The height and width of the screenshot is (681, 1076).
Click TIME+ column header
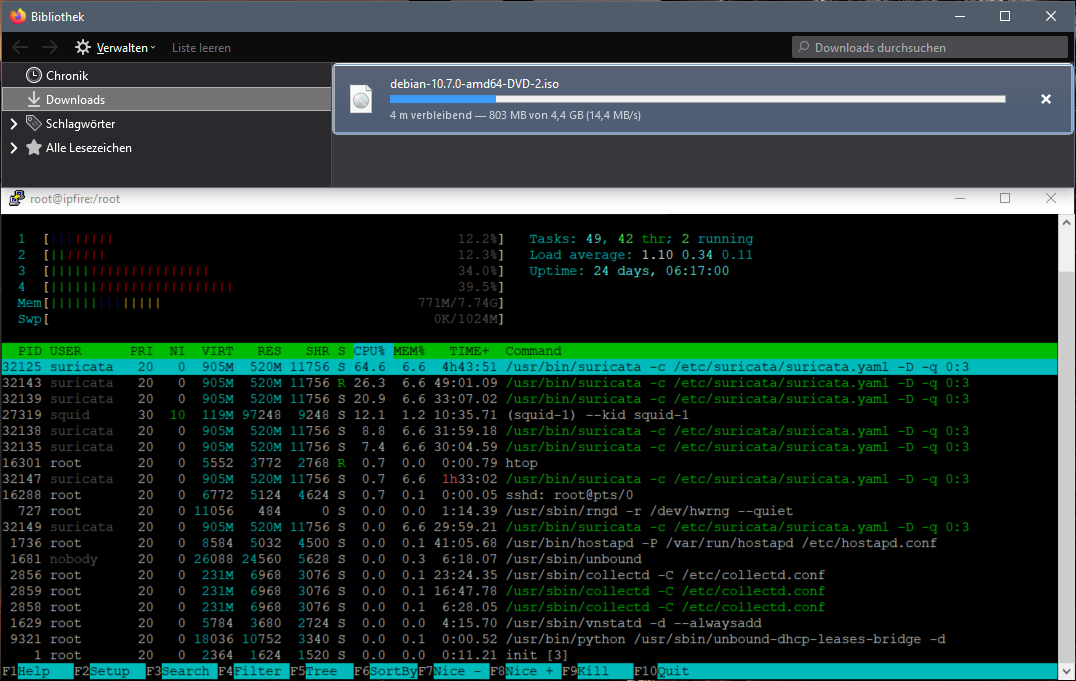469,351
